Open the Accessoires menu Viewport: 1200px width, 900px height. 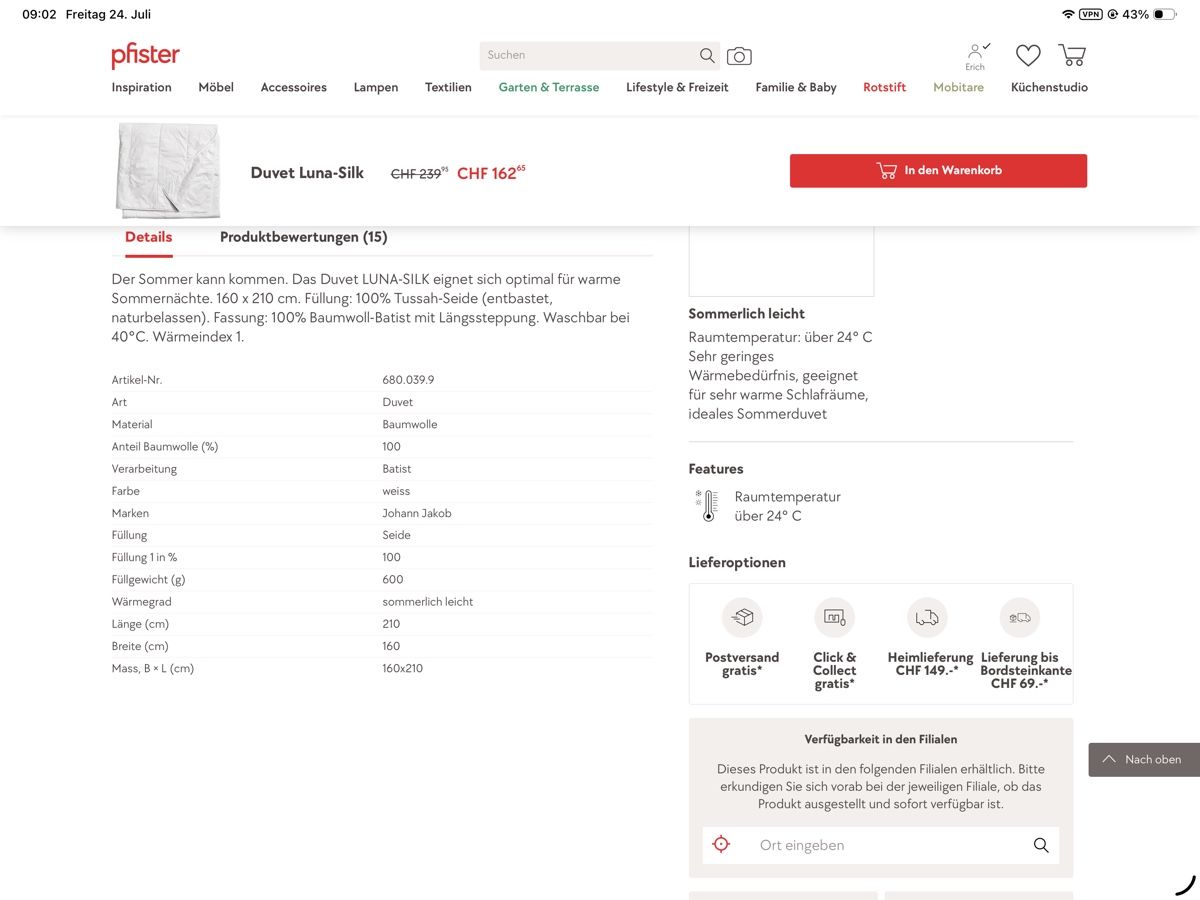pyautogui.click(x=294, y=88)
